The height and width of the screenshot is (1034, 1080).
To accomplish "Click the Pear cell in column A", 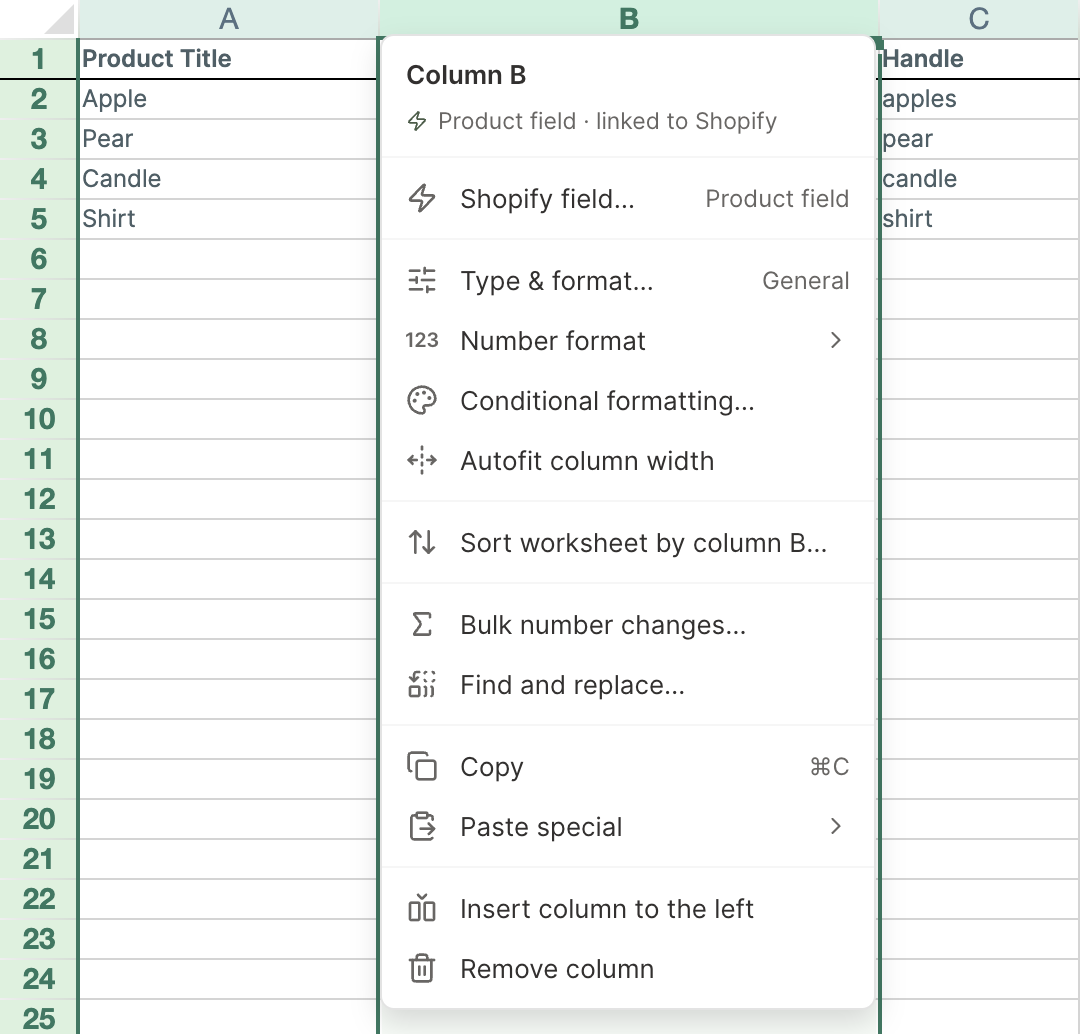I will pos(228,139).
